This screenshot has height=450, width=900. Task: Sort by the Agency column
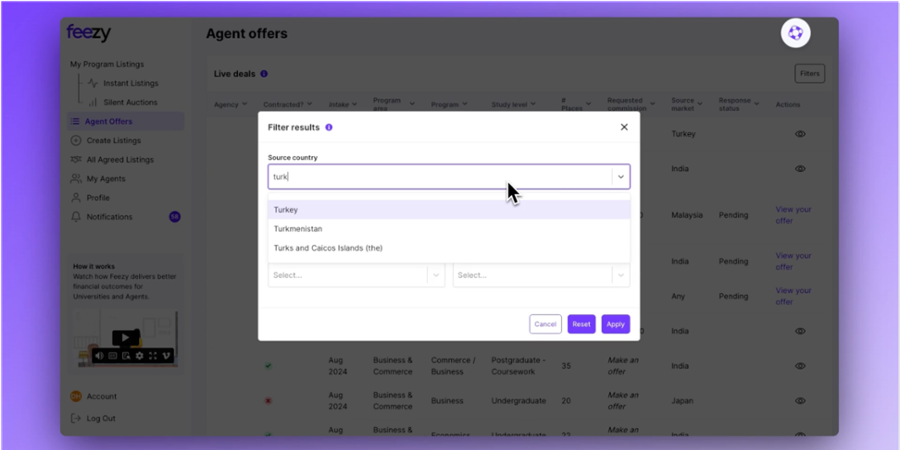pos(231,104)
